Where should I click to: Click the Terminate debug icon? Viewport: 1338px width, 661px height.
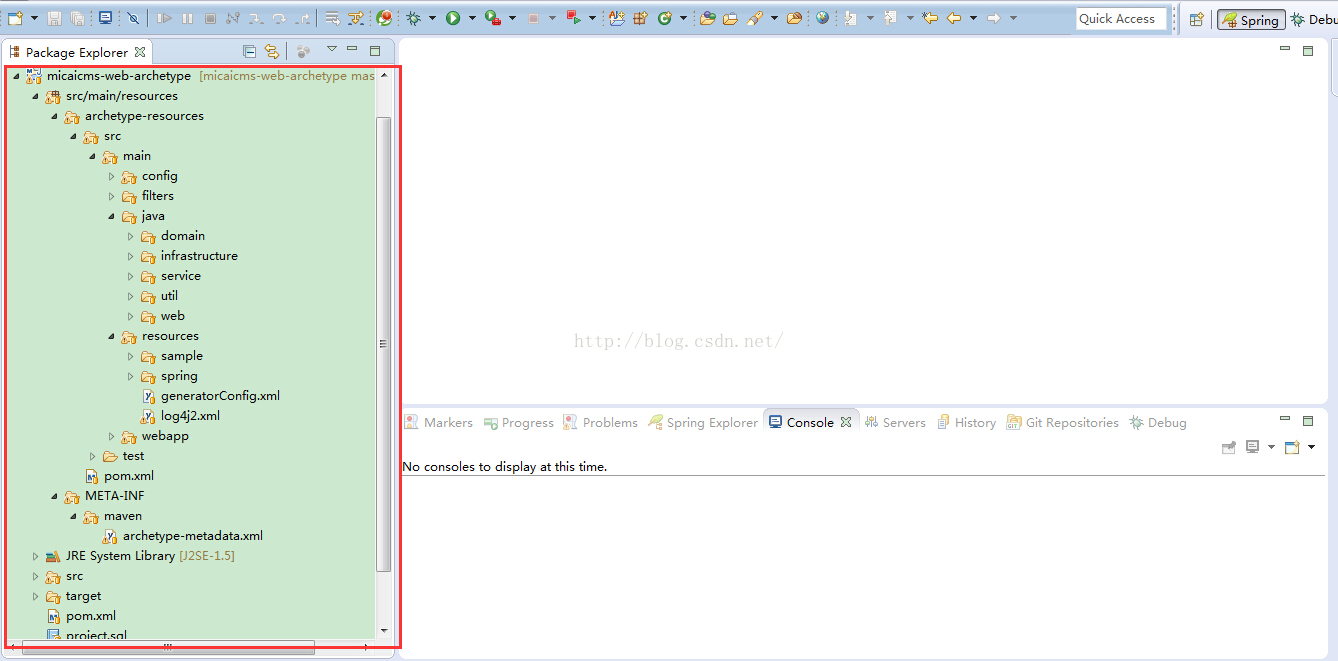210,18
